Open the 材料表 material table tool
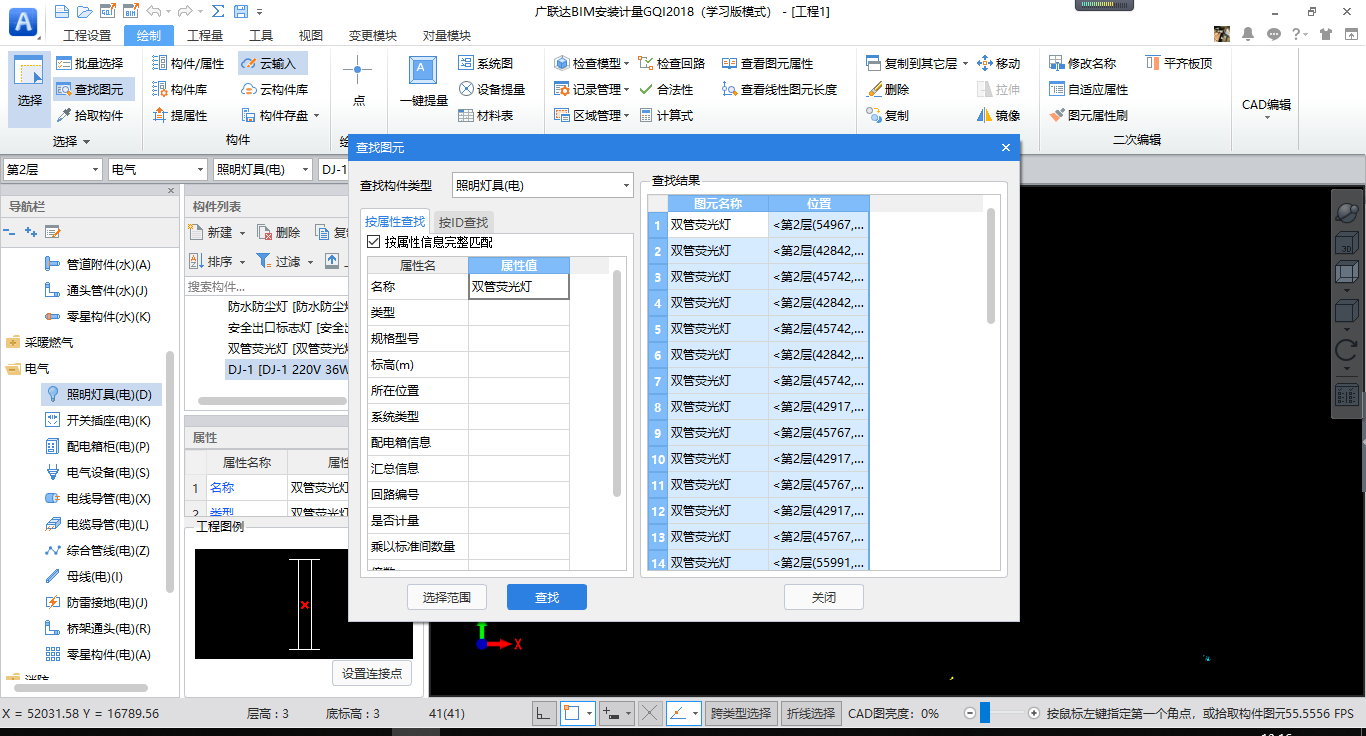This screenshot has width=1366, height=736. [486, 115]
